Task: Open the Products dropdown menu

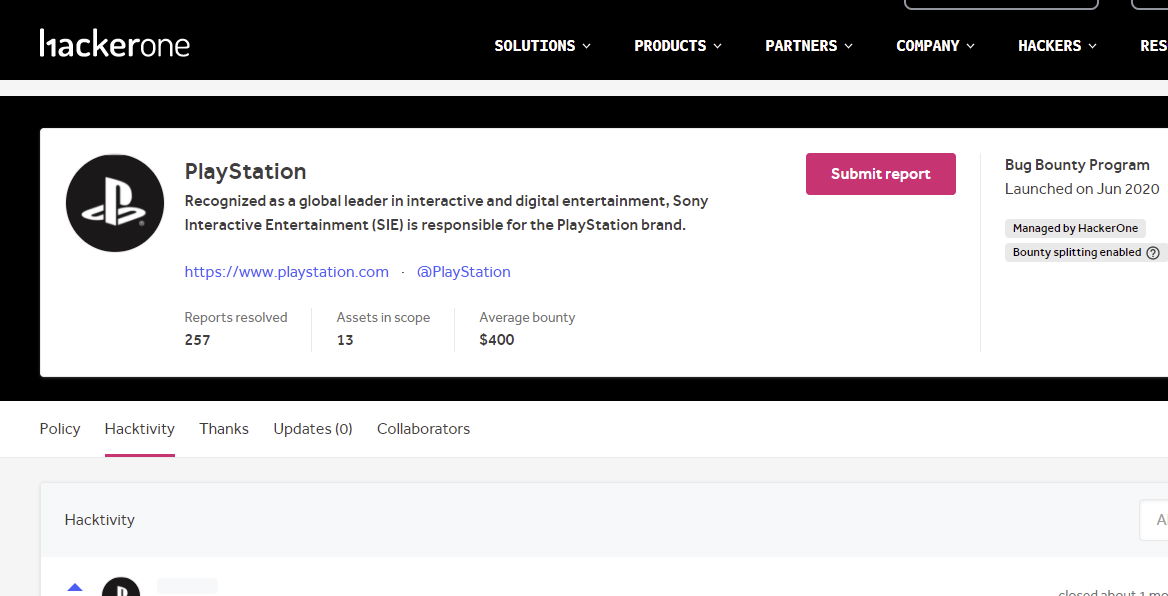Action: click(677, 46)
